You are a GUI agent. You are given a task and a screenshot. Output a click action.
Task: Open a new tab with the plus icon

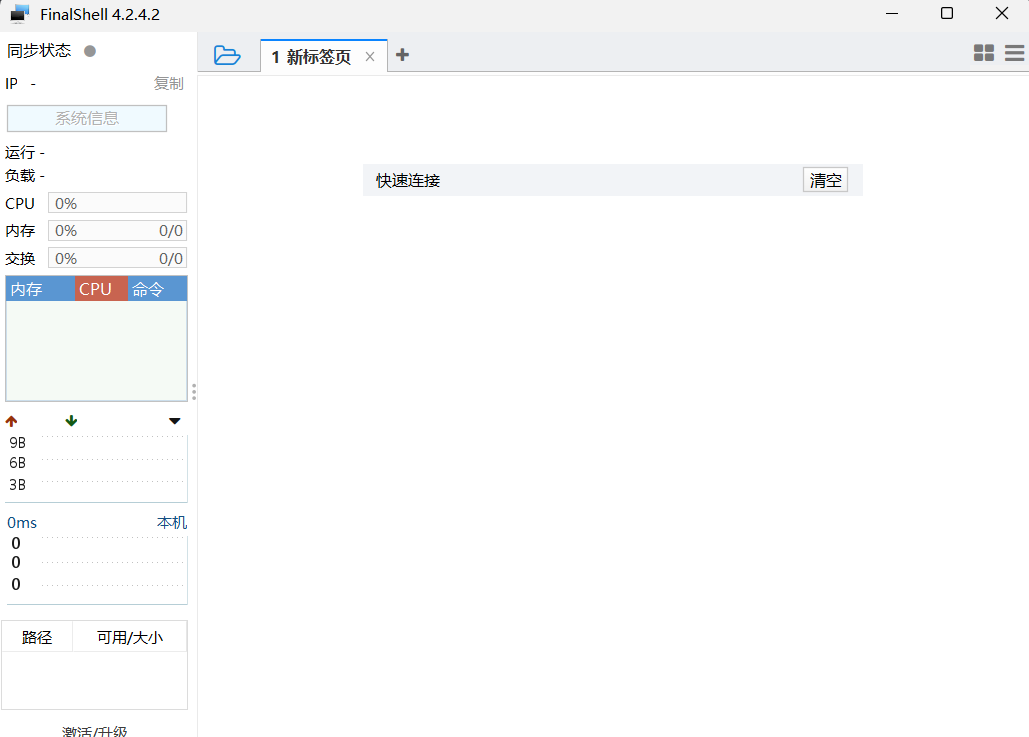click(x=403, y=55)
